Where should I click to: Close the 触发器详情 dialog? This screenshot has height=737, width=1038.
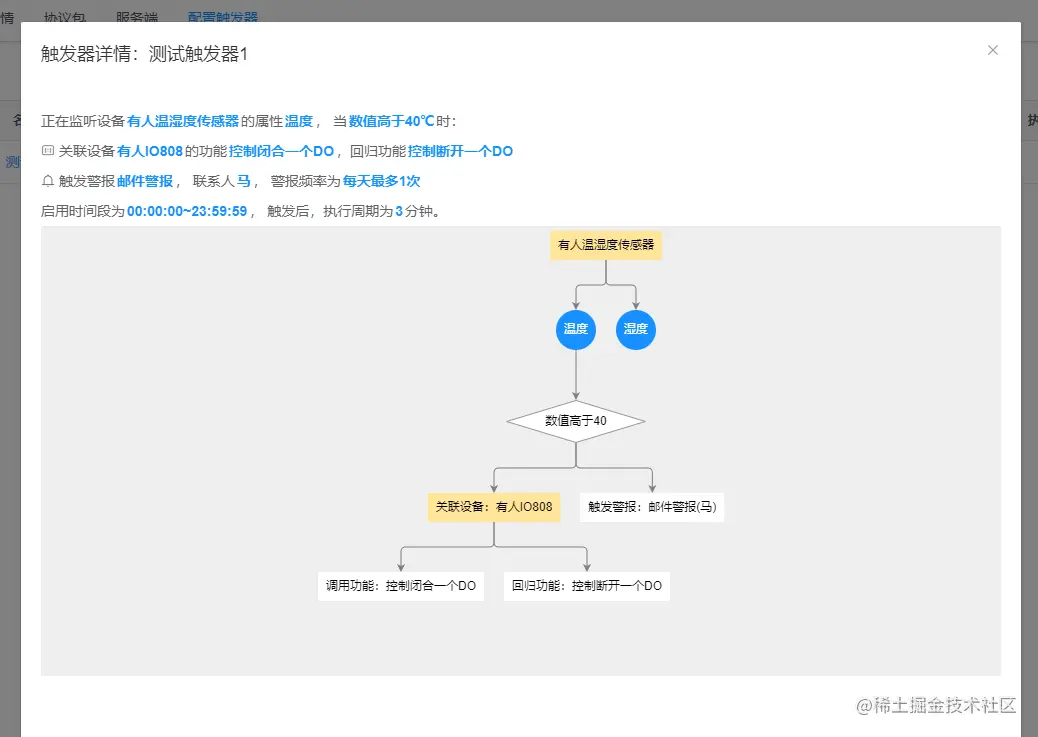pyautogui.click(x=993, y=50)
